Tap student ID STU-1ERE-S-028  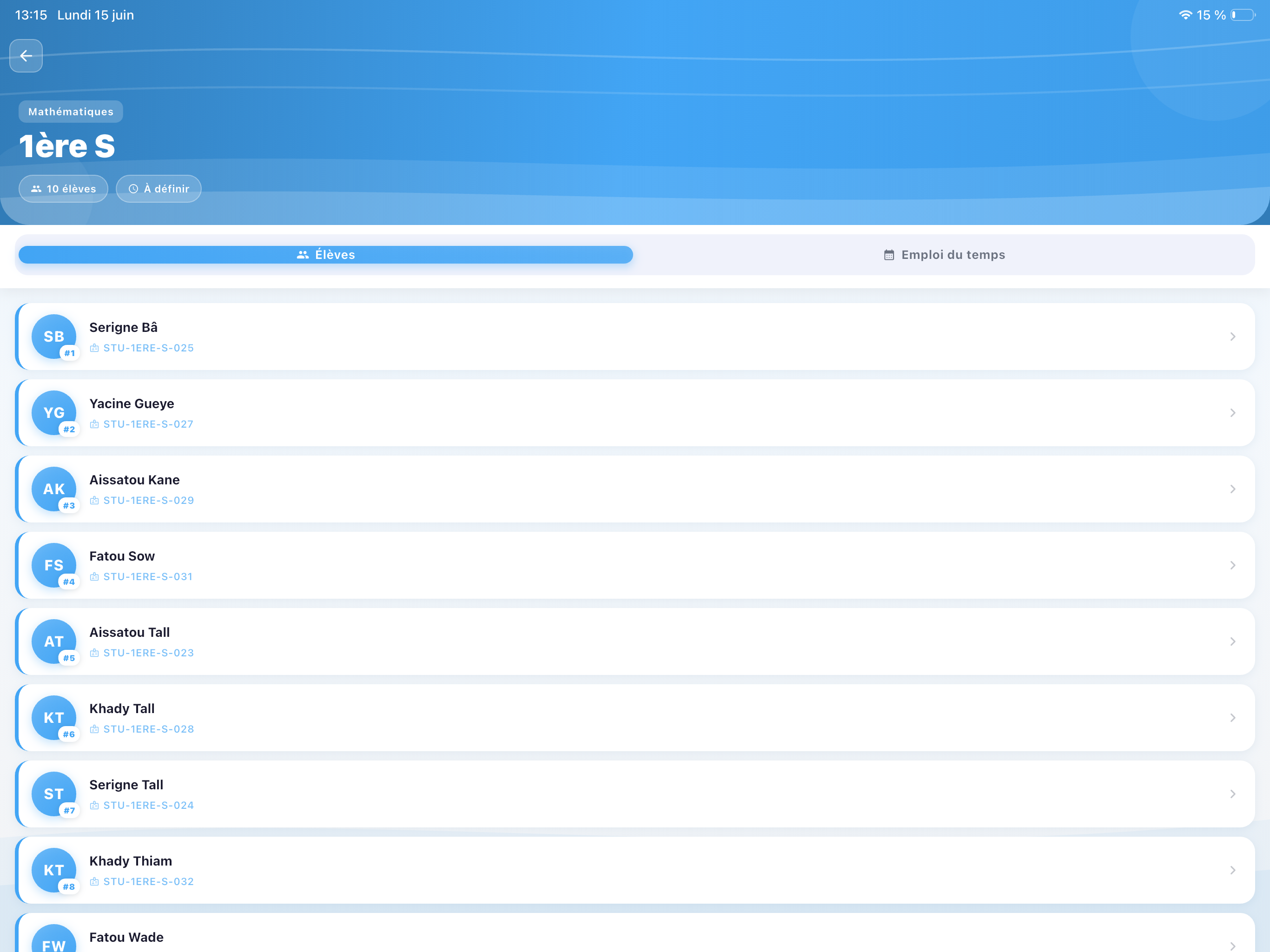[149, 729]
